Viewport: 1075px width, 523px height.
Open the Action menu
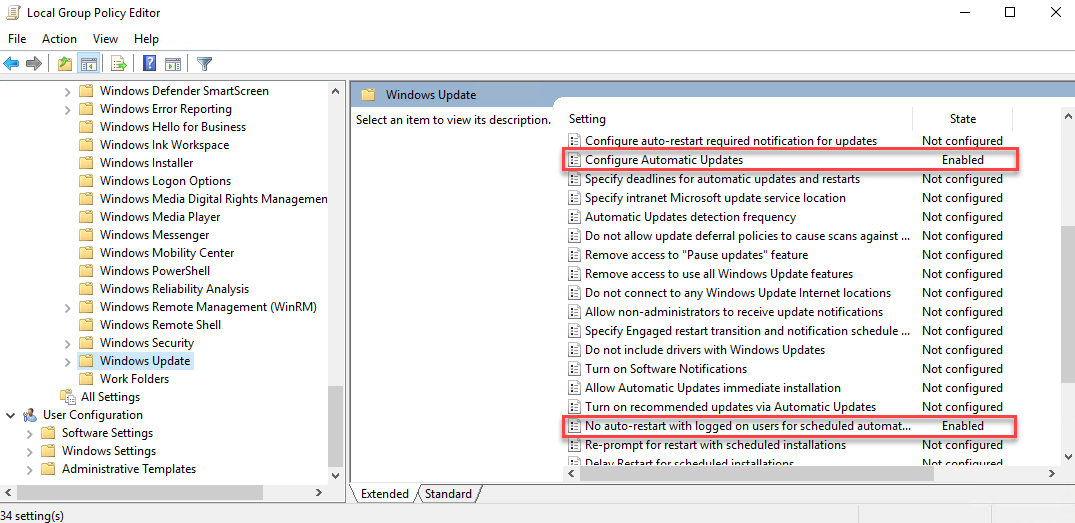(59, 38)
